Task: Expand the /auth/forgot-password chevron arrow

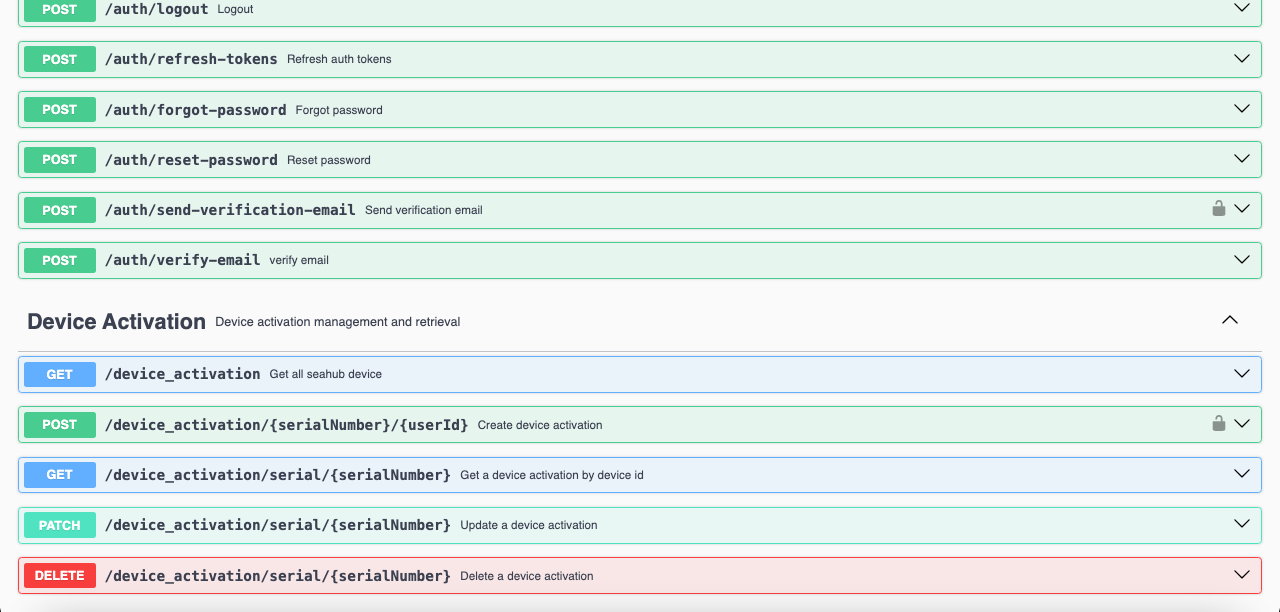Action: [1242, 109]
